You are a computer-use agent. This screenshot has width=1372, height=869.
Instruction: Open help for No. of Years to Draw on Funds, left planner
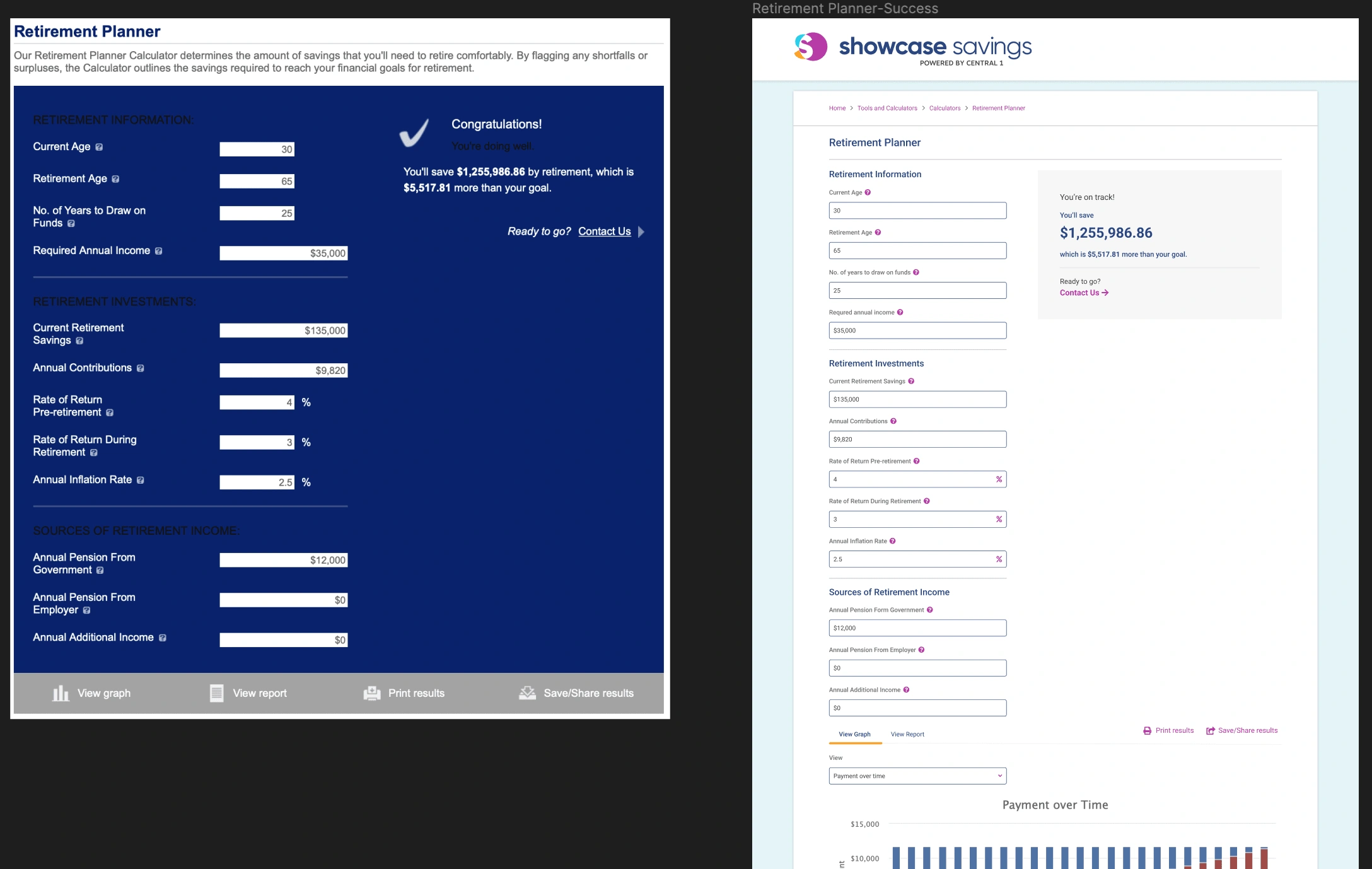(x=71, y=223)
